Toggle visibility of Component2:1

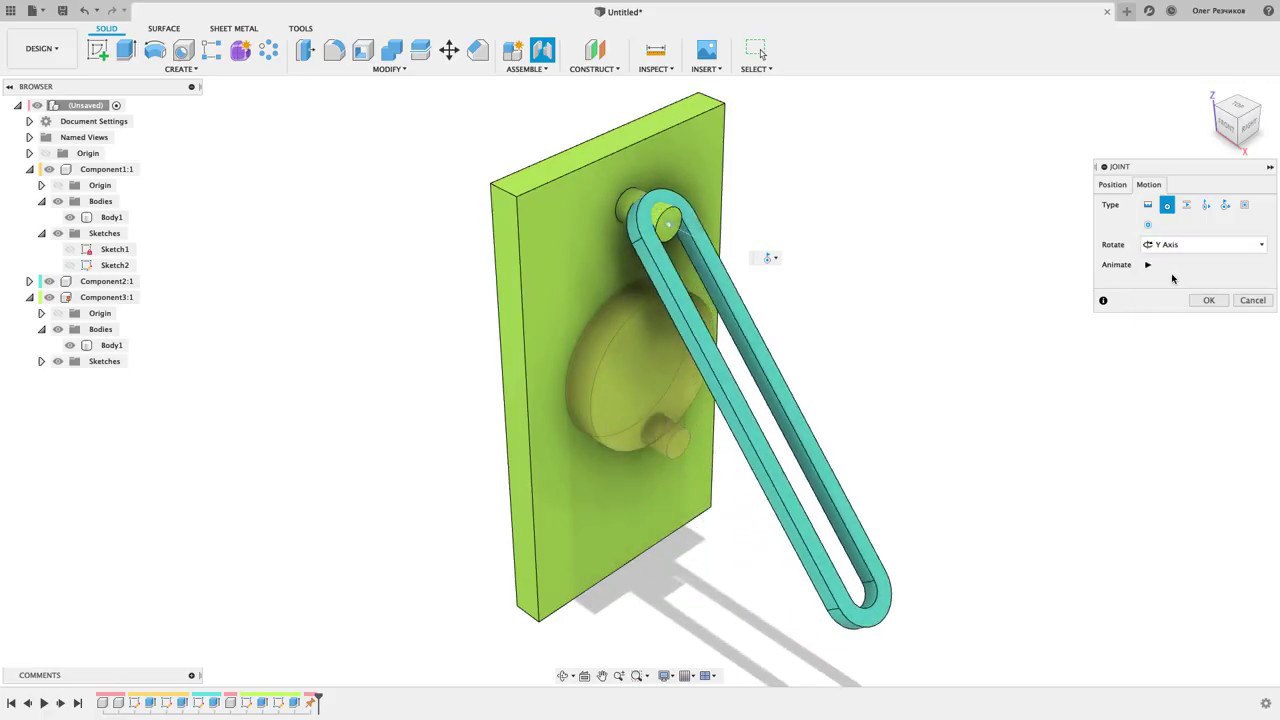[x=49, y=281]
